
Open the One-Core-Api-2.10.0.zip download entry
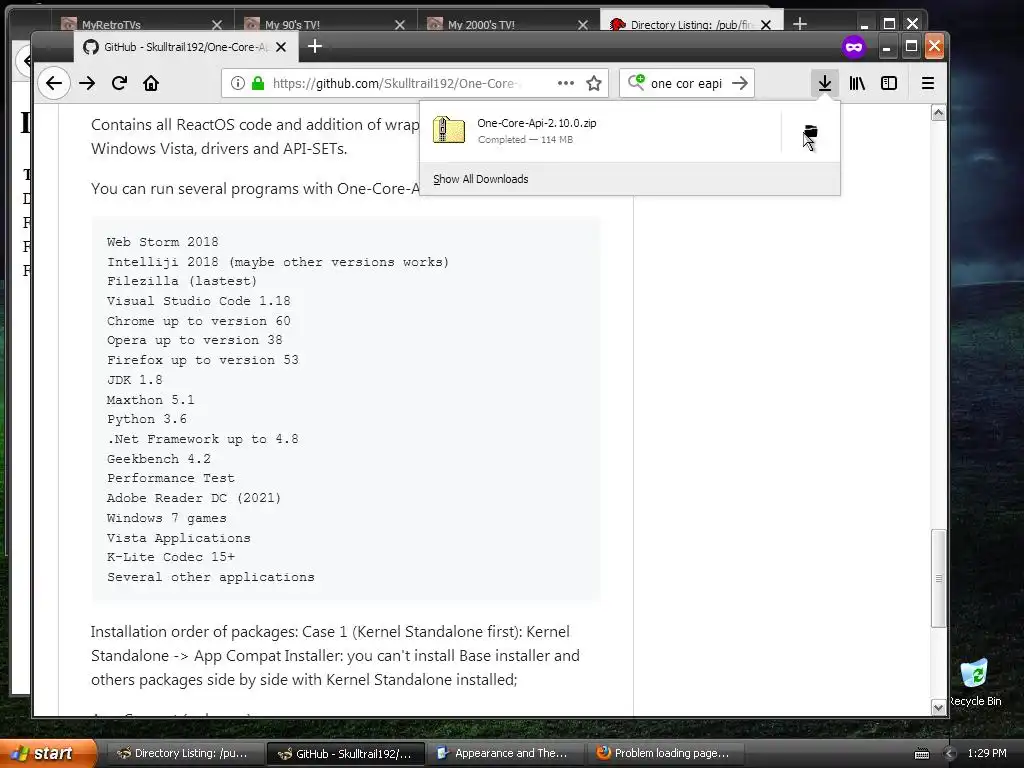601,131
